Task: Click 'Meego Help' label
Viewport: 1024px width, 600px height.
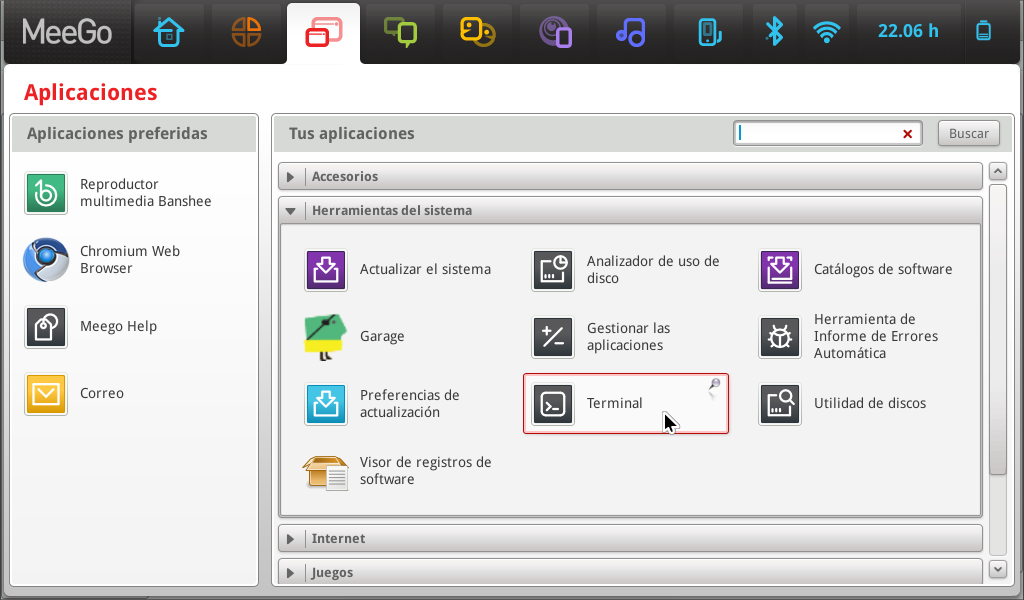Action: 118,326
